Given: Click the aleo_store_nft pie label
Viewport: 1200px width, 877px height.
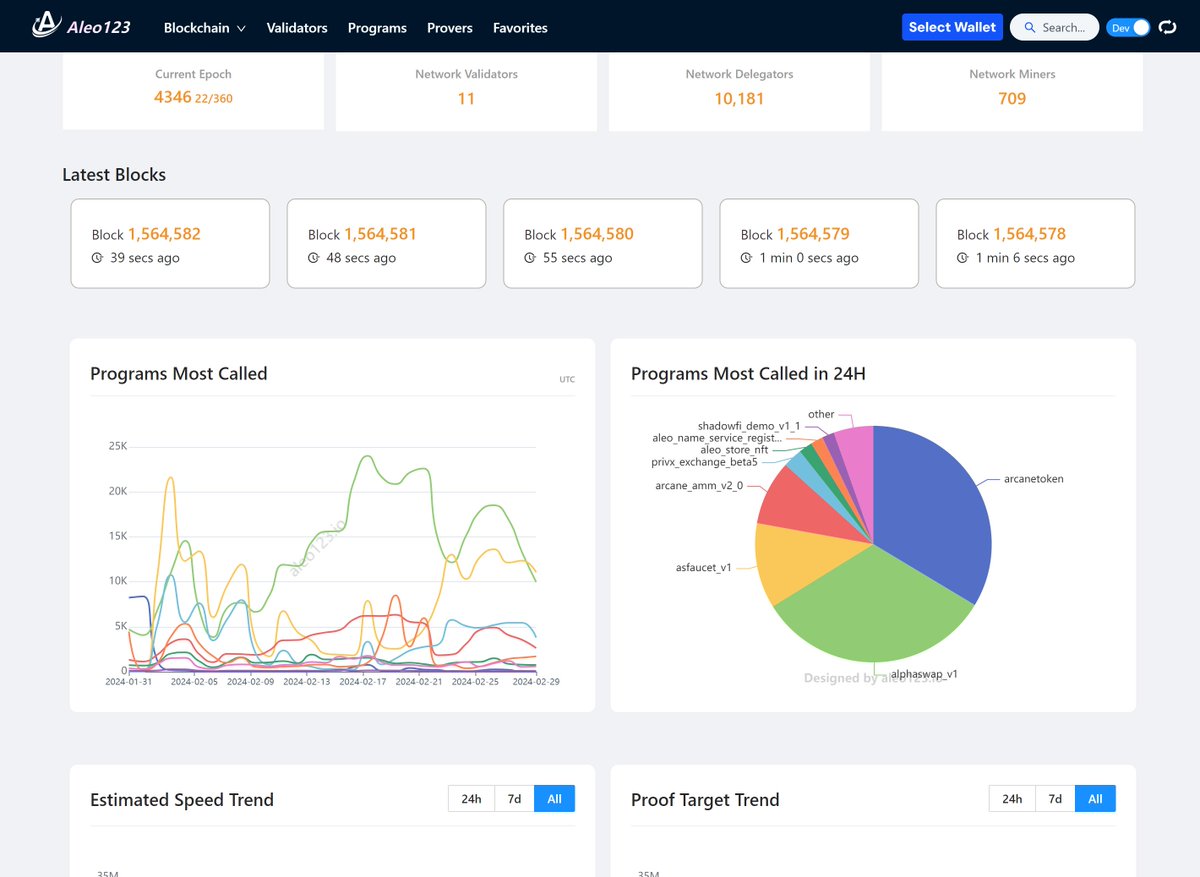Looking at the screenshot, I should 734,450.
